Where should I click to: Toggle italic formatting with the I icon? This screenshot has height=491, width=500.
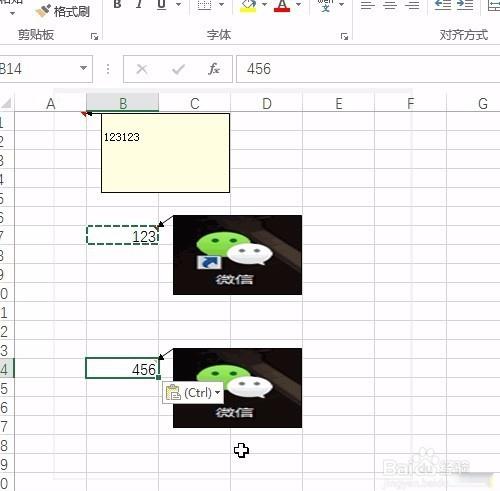pos(139,5)
